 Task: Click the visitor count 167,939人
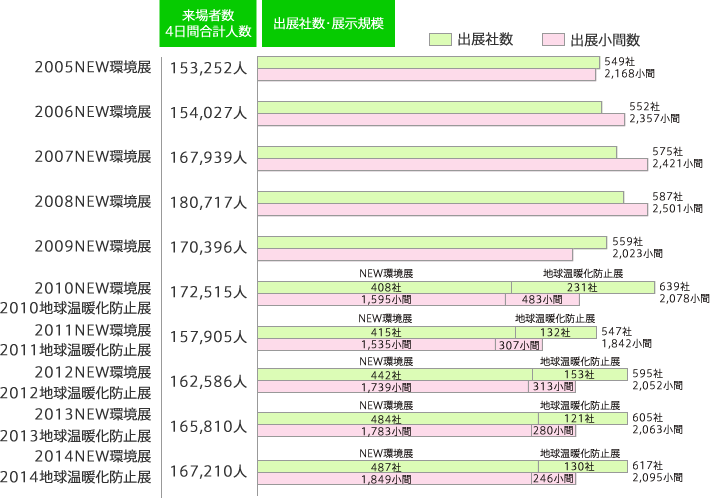coord(208,158)
